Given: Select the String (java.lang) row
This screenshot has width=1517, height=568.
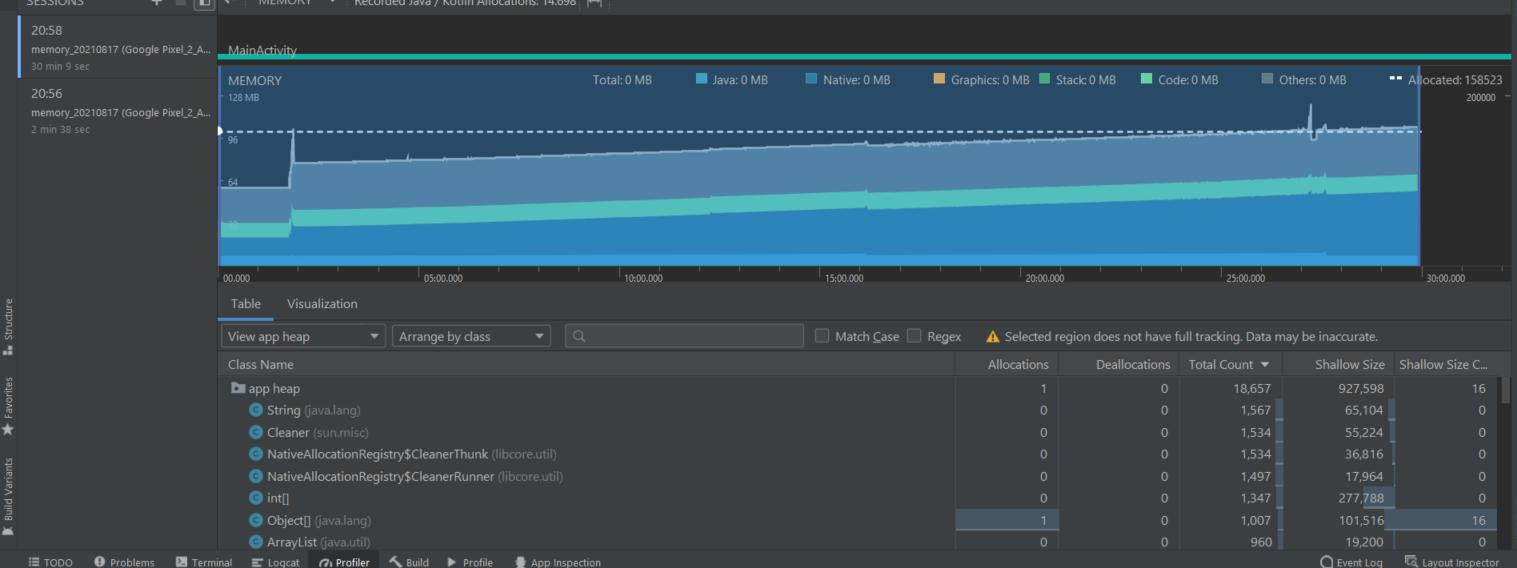Looking at the screenshot, I should click(x=859, y=410).
